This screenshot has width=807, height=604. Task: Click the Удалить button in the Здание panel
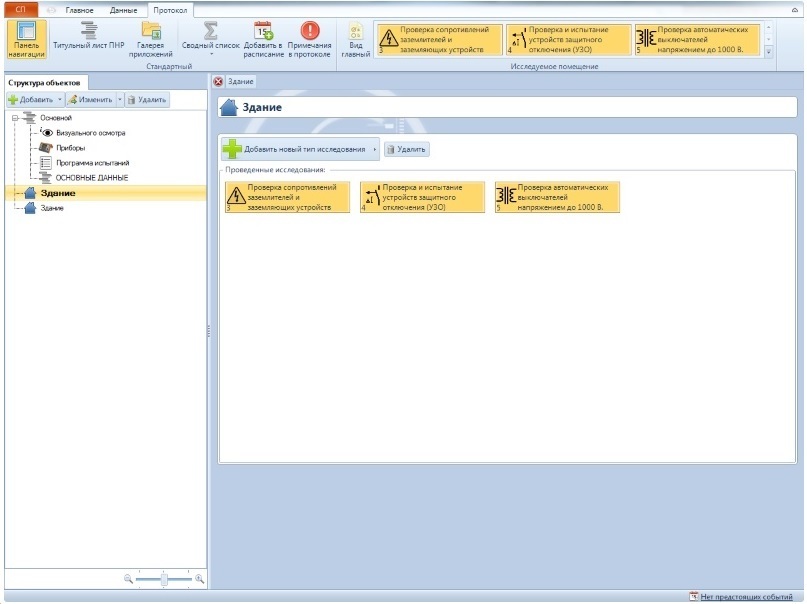406,150
